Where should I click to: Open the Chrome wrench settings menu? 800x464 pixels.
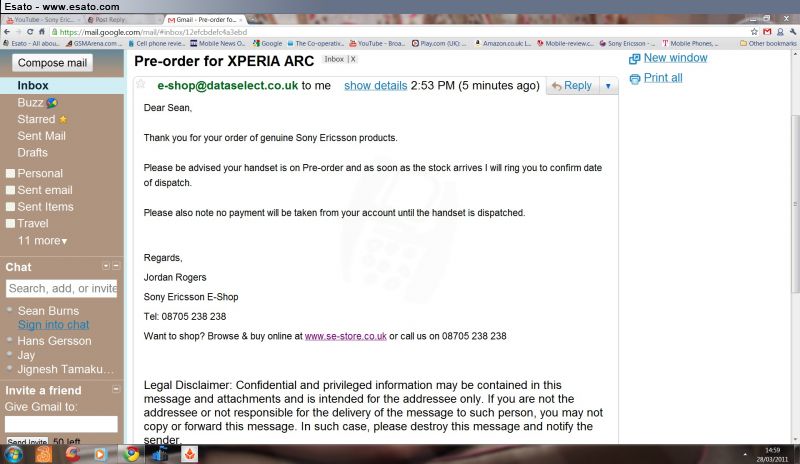coord(793,32)
